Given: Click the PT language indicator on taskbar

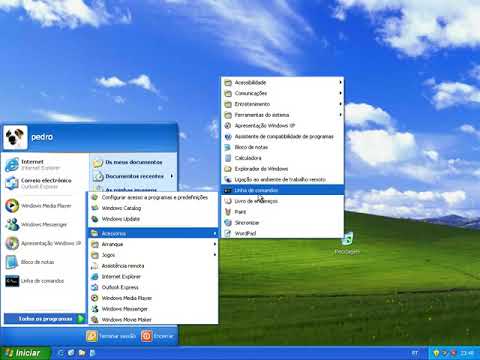Looking at the screenshot, I should (x=415, y=353).
